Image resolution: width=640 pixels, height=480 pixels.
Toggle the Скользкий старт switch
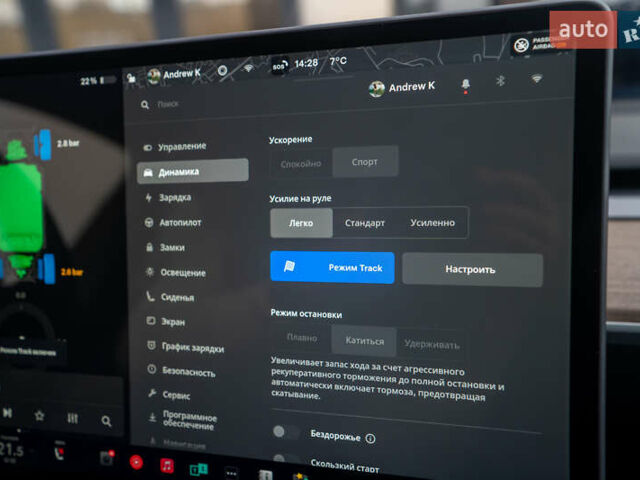point(287,461)
